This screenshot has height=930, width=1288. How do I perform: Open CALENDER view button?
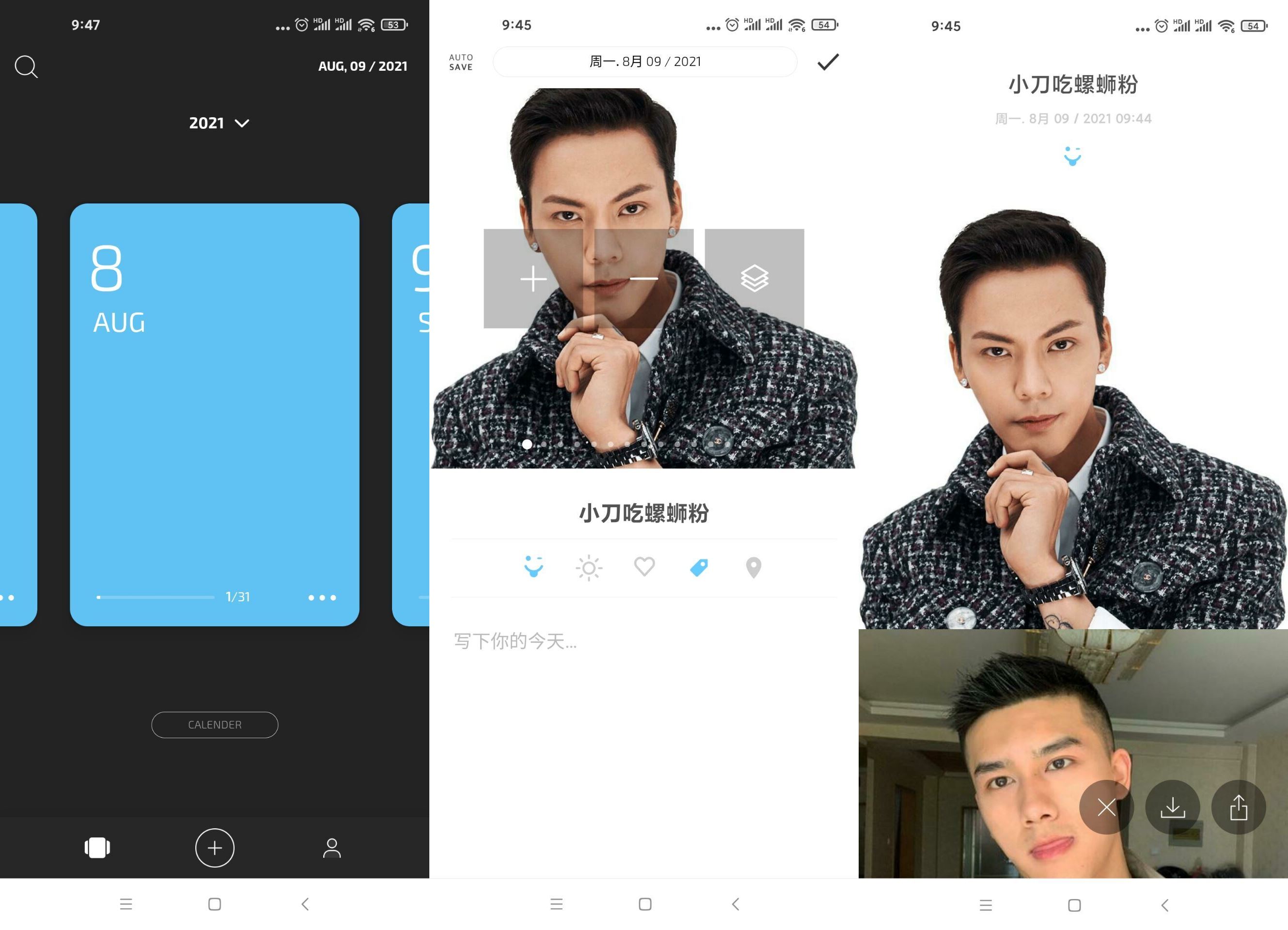tap(215, 725)
